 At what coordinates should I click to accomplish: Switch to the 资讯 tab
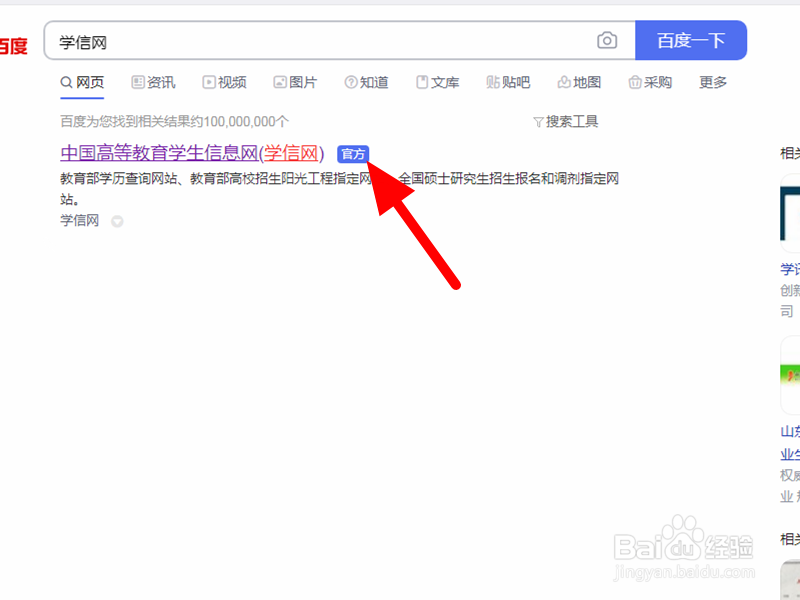tap(154, 82)
